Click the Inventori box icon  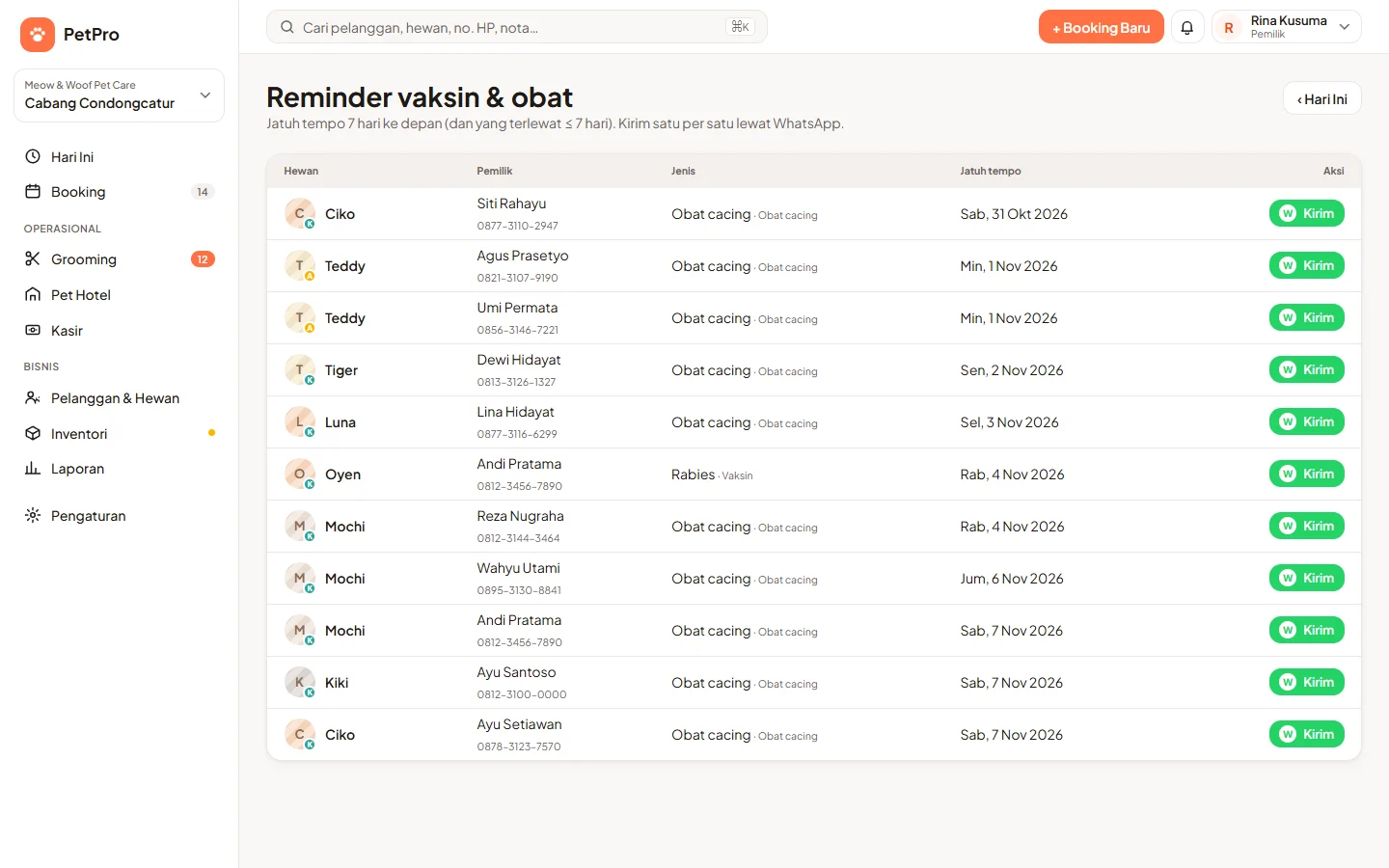click(33, 433)
